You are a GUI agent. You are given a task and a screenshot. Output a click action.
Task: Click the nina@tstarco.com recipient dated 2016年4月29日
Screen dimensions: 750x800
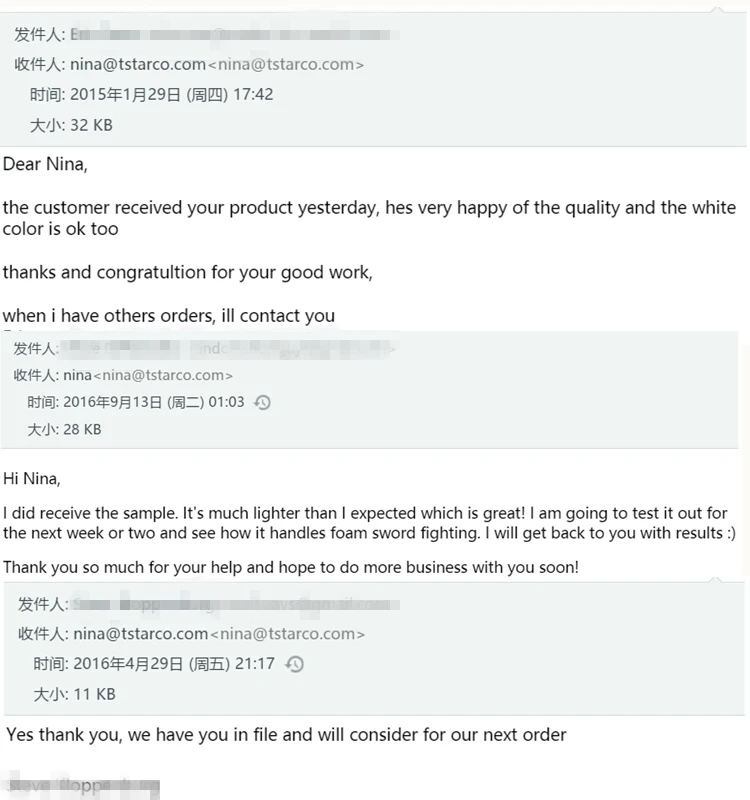click(x=218, y=634)
